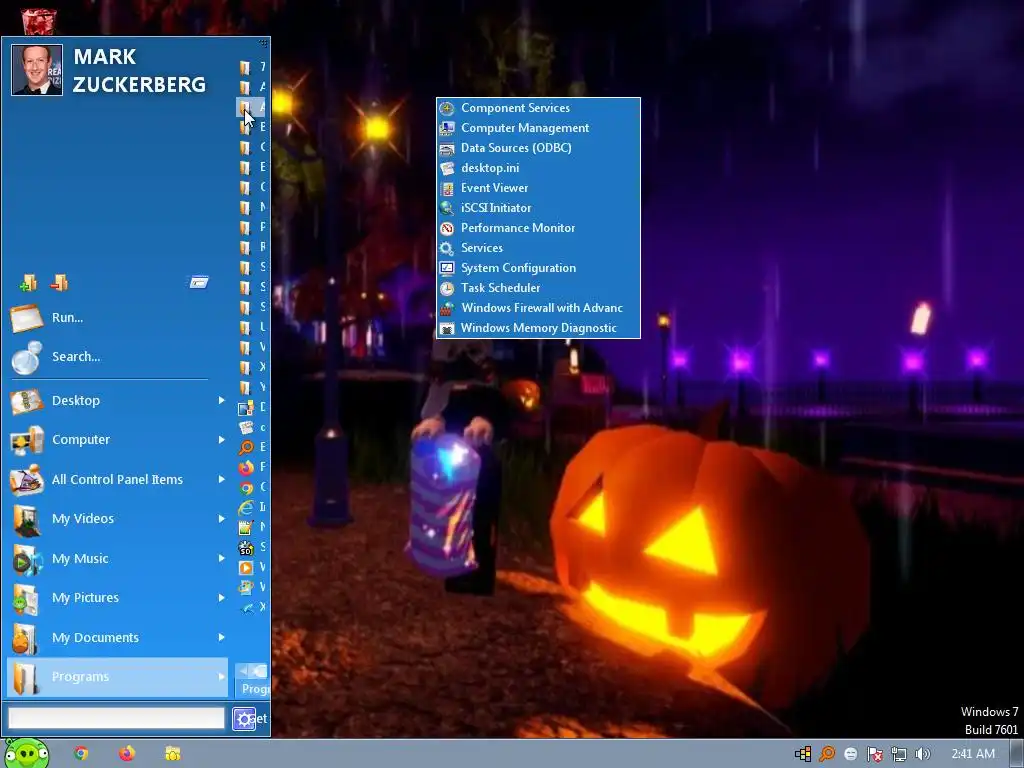Open Performance Monitor entry
The height and width of the screenshot is (768, 1024).
(538, 228)
